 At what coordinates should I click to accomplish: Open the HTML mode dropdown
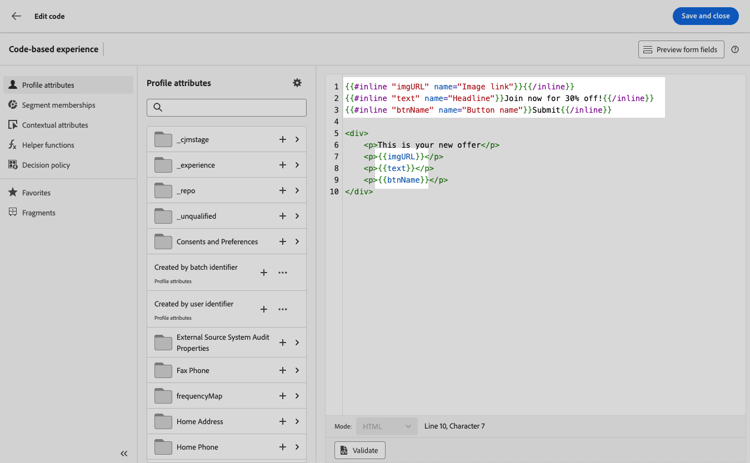point(386,426)
